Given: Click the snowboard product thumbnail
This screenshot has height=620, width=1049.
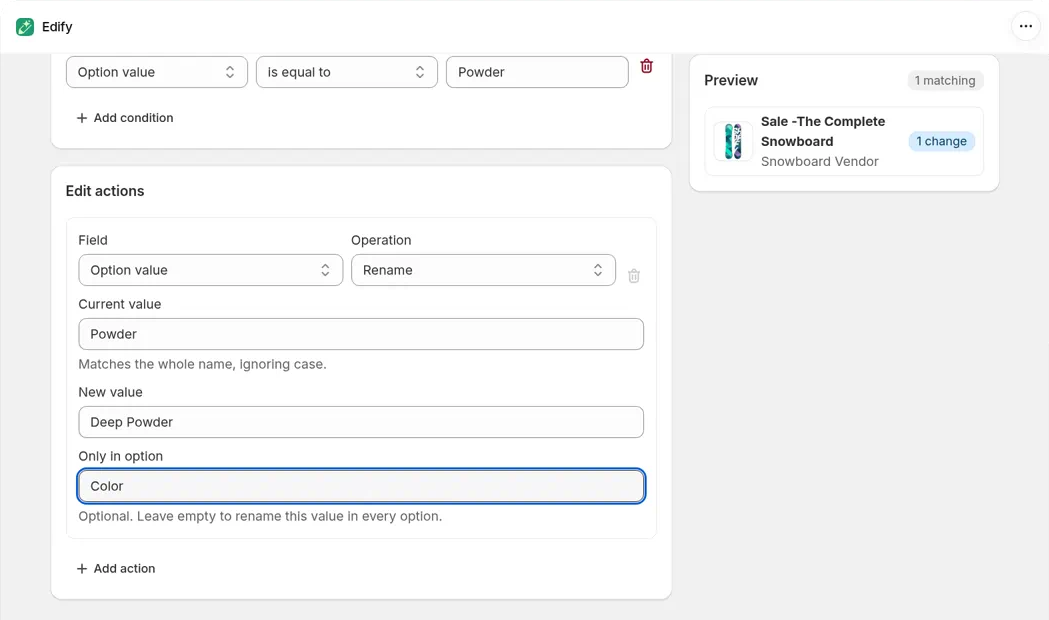Looking at the screenshot, I should 733,141.
